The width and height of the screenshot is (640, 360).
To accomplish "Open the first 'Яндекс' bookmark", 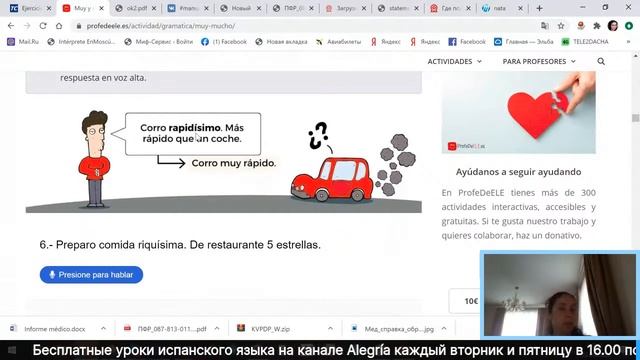I will click(x=385, y=42).
